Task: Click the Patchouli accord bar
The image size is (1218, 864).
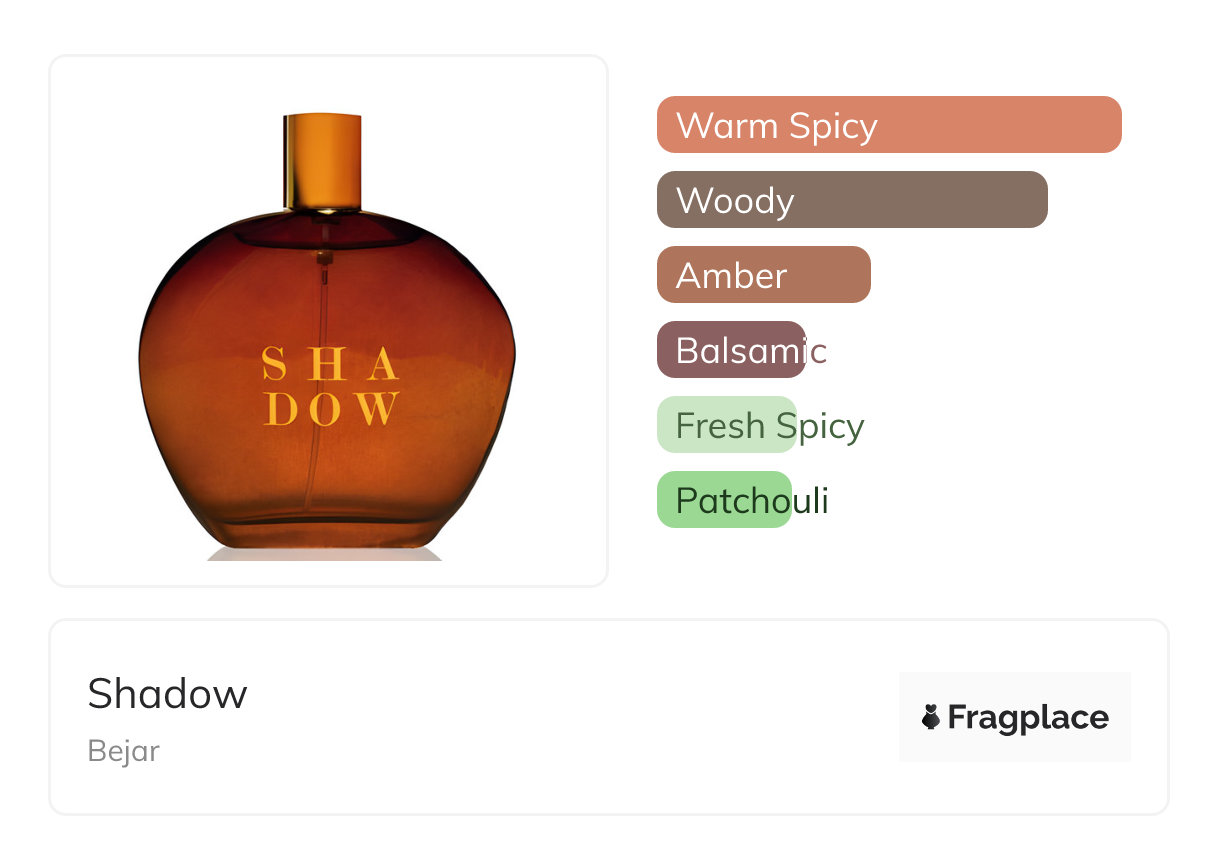Action: click(724, 500)
